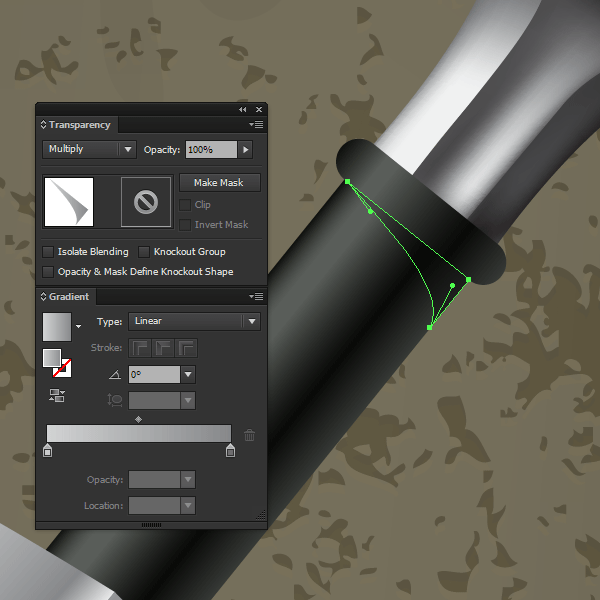Click the gradient slider bar
The width and height of the screenshot is (600, 600).
(139, 434)
